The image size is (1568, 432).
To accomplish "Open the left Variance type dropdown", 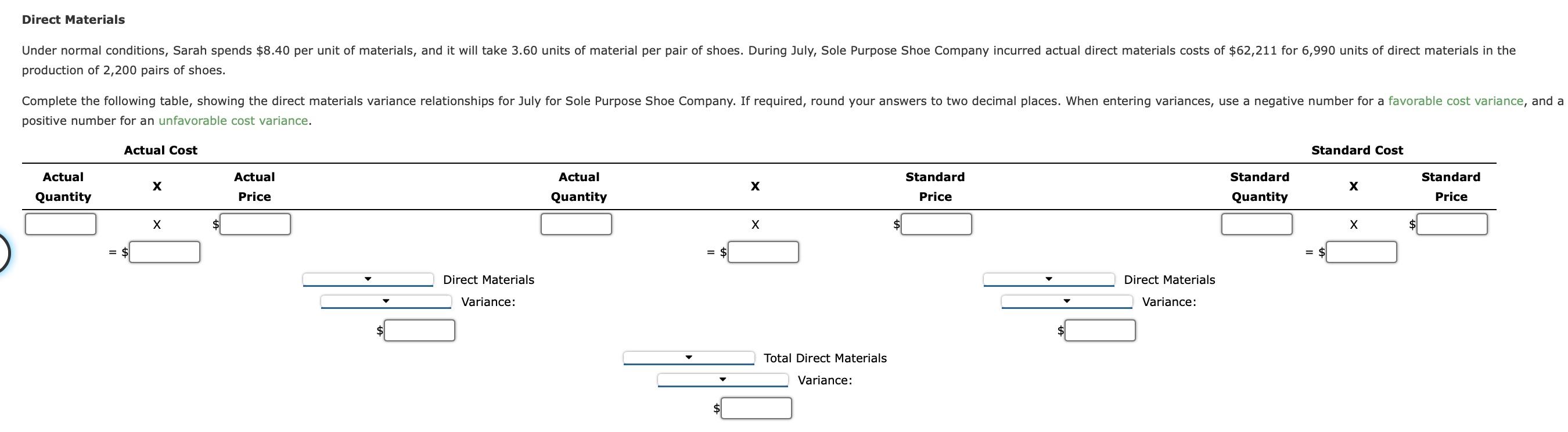I will [386, 301].
